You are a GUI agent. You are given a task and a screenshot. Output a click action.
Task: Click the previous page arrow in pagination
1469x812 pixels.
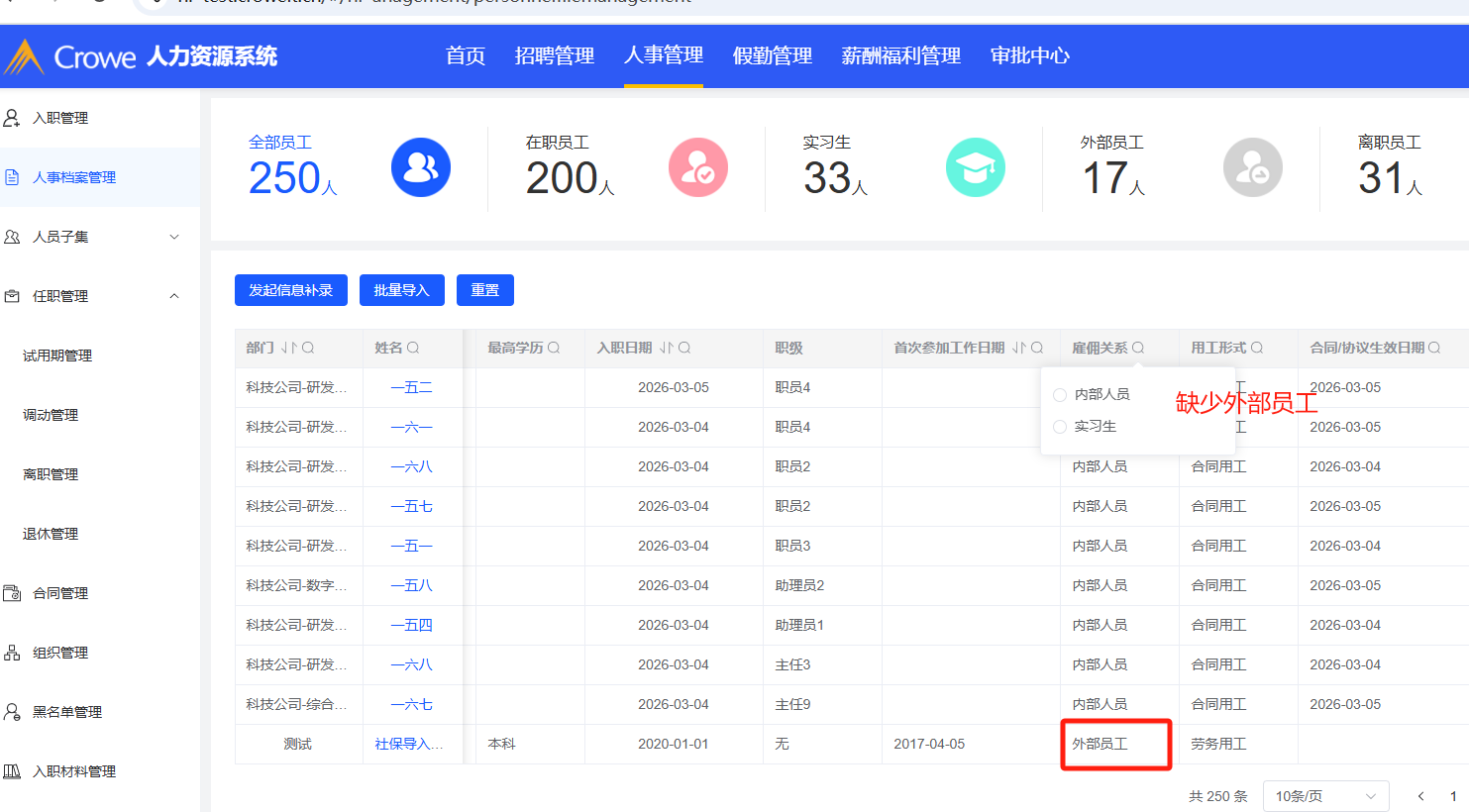point(1420,796)
